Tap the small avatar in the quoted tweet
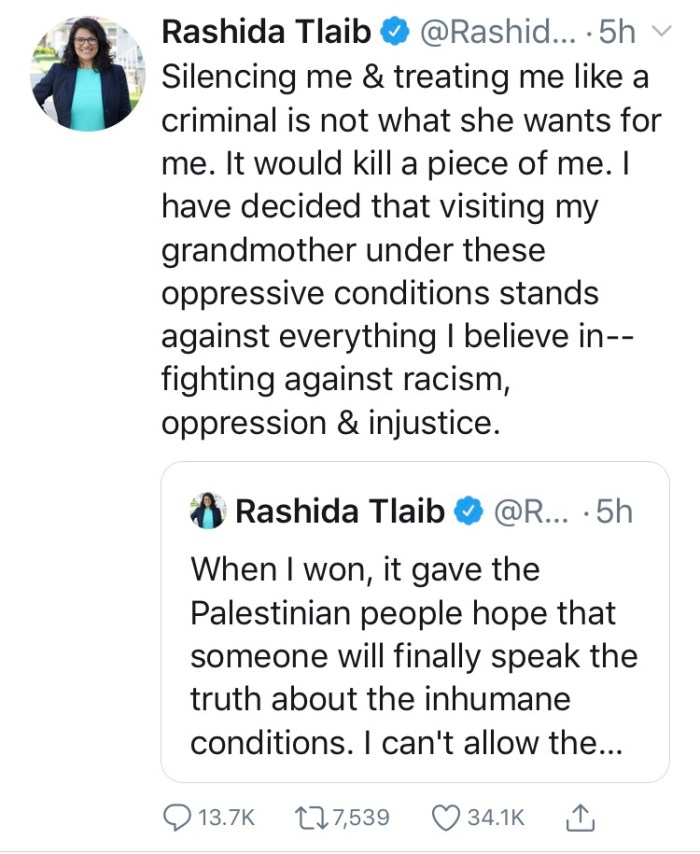 click(208, 512)
